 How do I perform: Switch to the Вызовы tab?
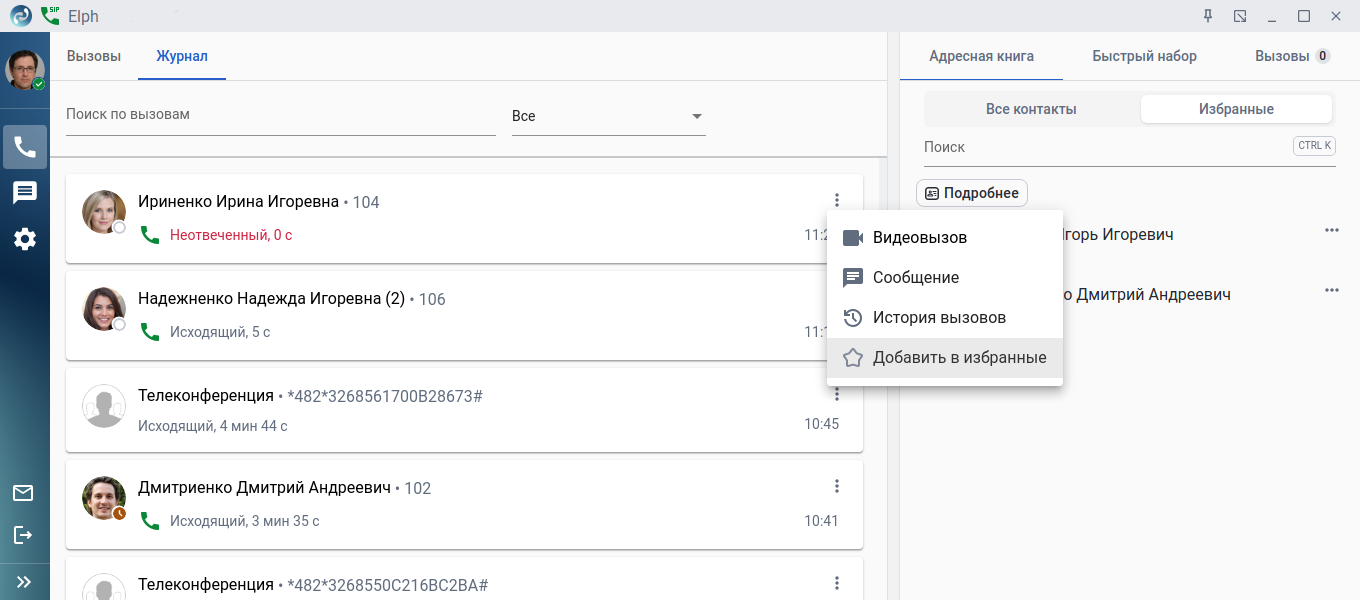(94, 56)
